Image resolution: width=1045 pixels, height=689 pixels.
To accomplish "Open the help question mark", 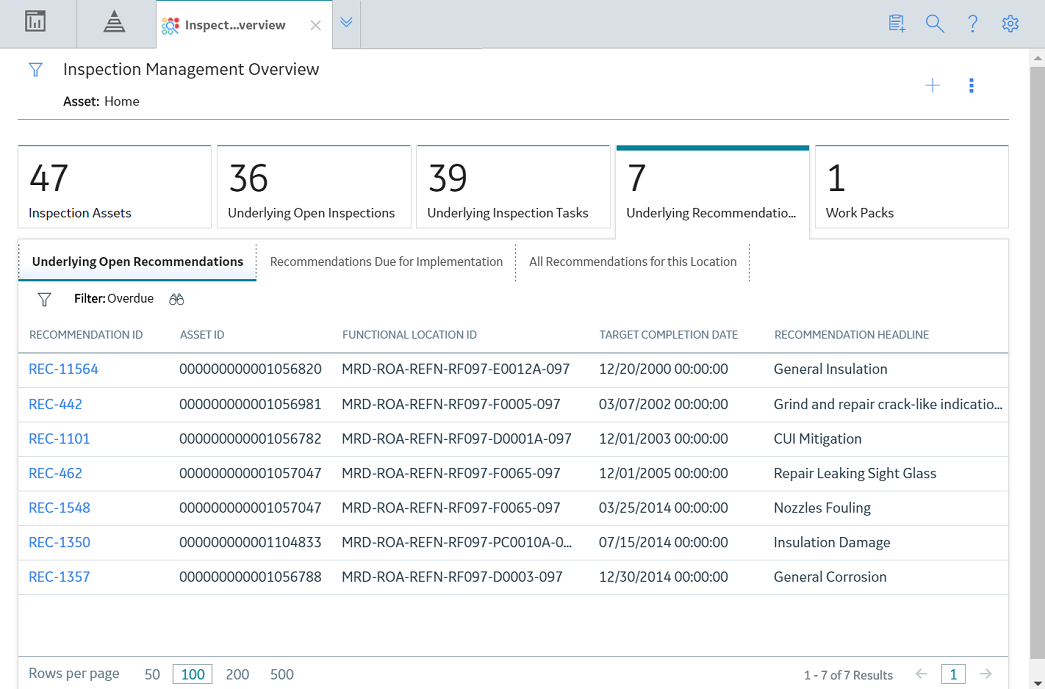I will (972, 24).
